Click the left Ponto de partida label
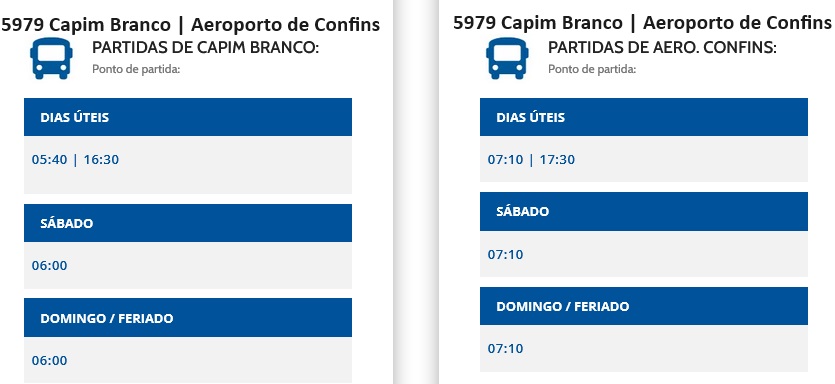 pyautogui.click(x=136, y=69)
